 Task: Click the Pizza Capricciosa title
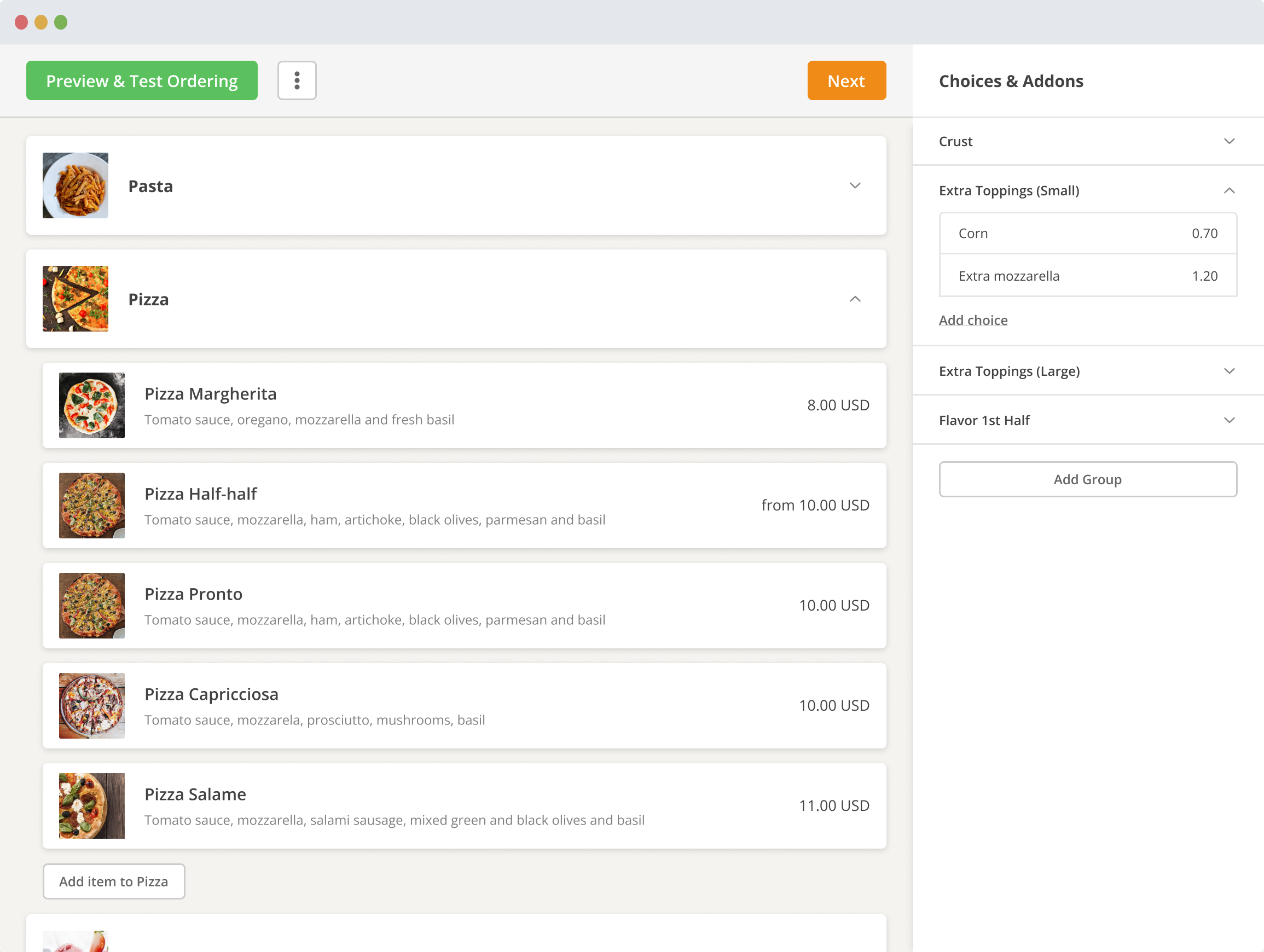pyautogui.click(x=211, y=694)
